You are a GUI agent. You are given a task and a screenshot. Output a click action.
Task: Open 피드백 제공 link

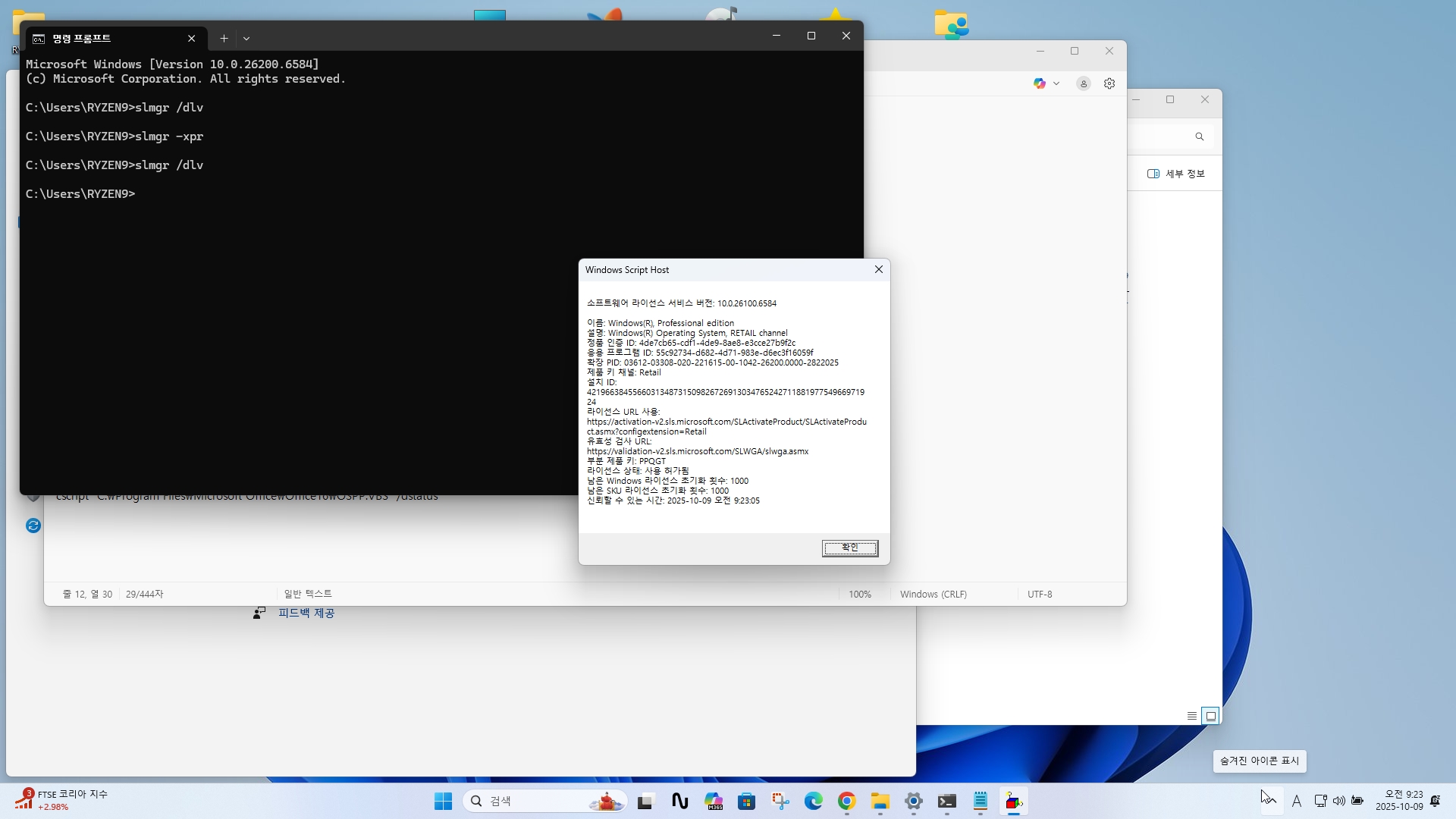click(306, 613)
